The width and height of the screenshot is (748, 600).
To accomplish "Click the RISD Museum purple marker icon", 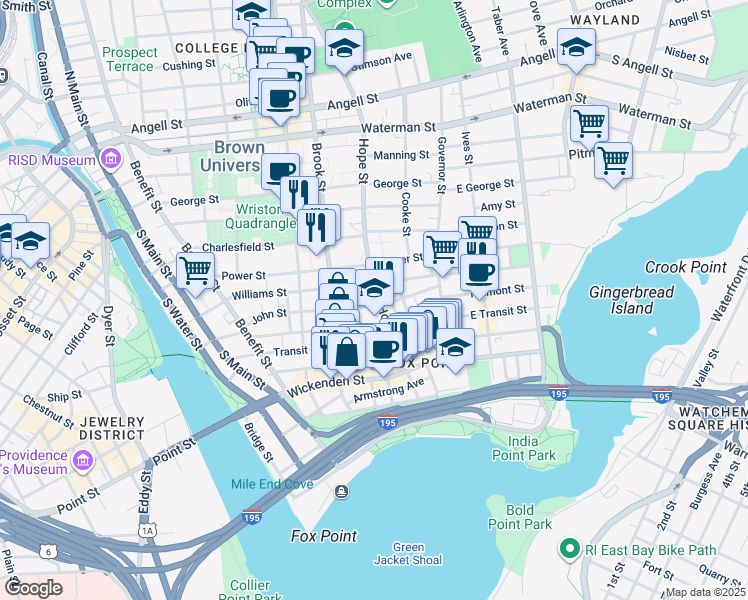I will tap(111, 160).
